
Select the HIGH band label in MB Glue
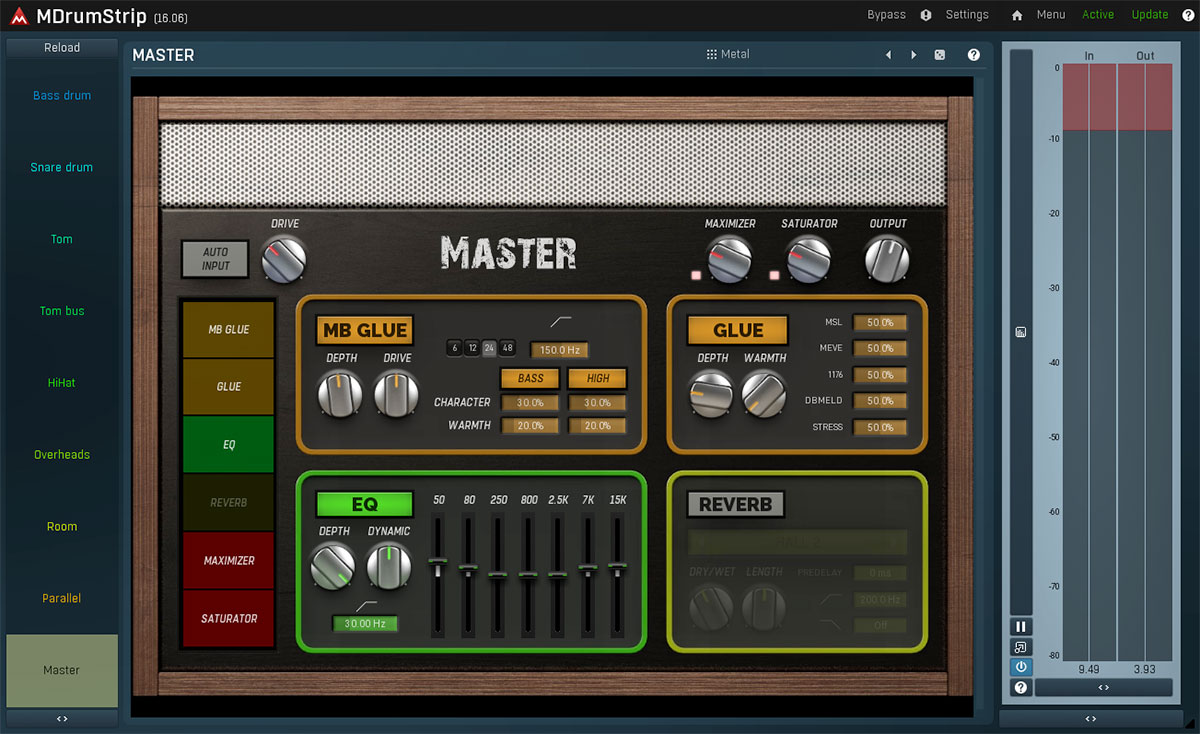(x=598, y=378)
